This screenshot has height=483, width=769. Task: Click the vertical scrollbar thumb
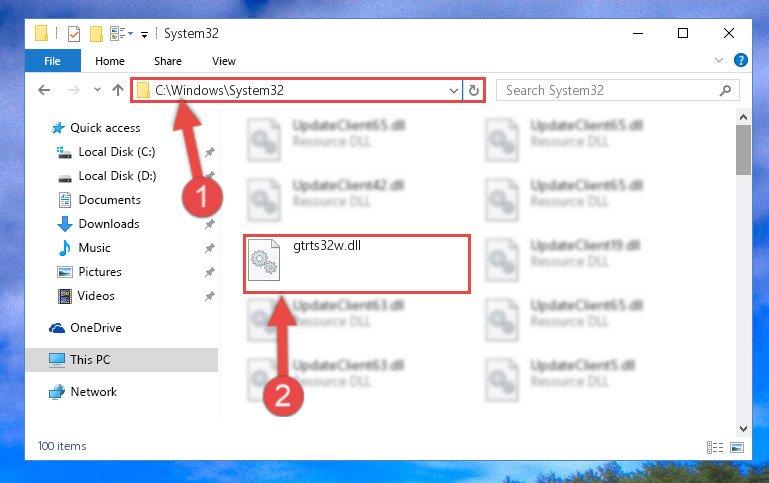click(743, 150)
